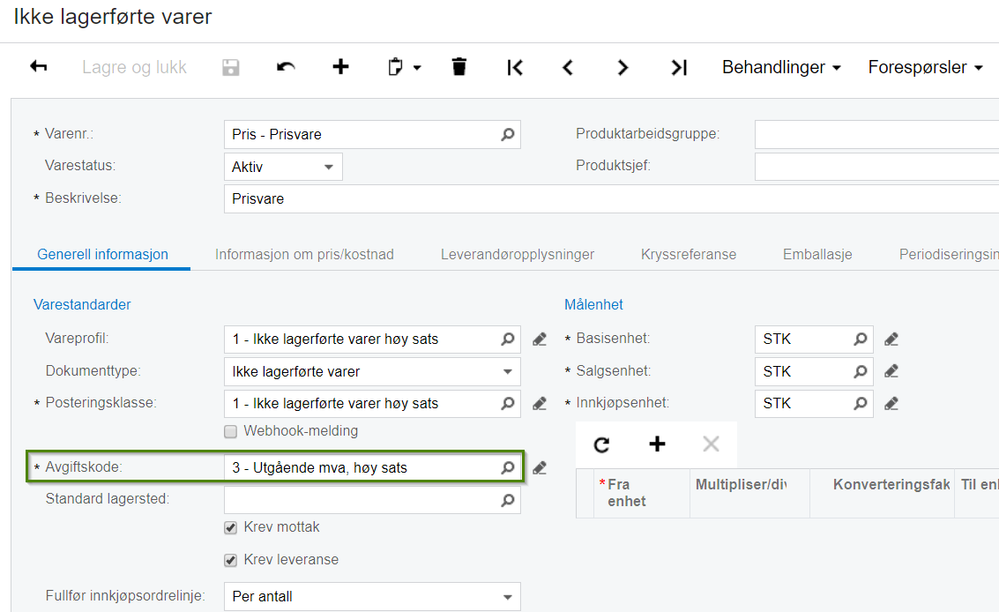Refresh the unit conversion grid
This screenshot has height=612, width=999.
click(x=602, y=445)
